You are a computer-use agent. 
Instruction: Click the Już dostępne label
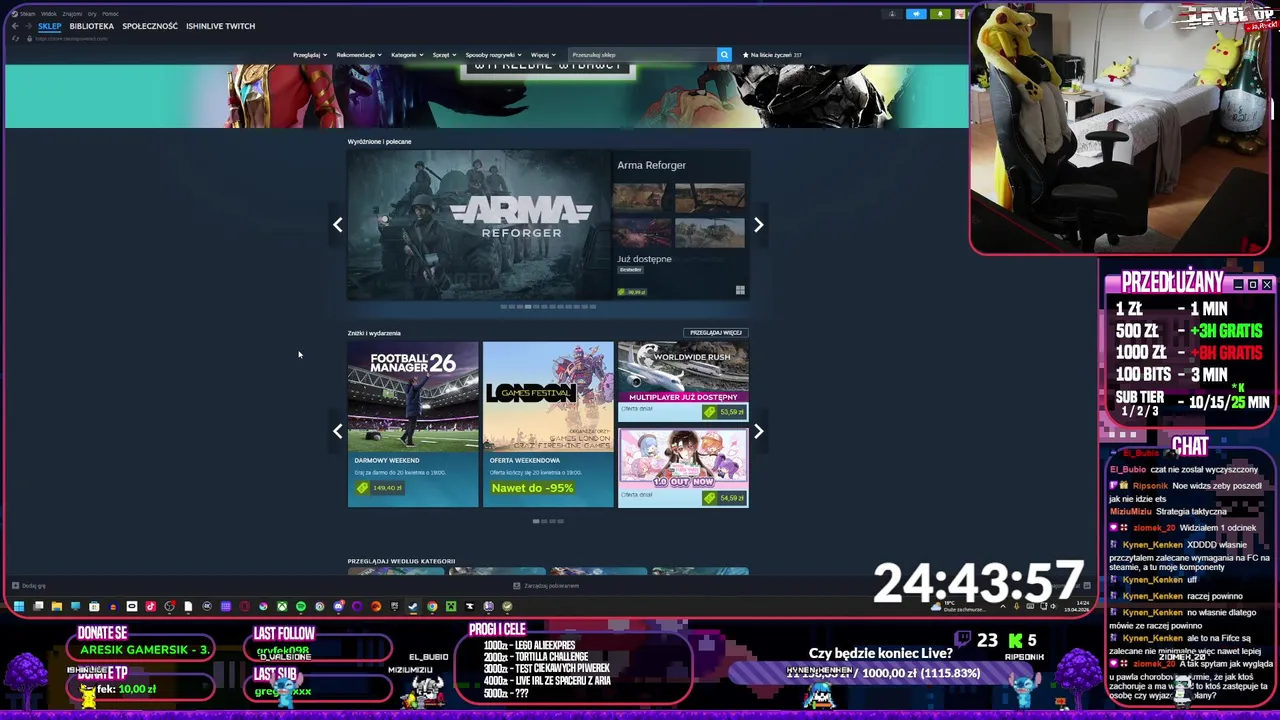coord(644,259)
